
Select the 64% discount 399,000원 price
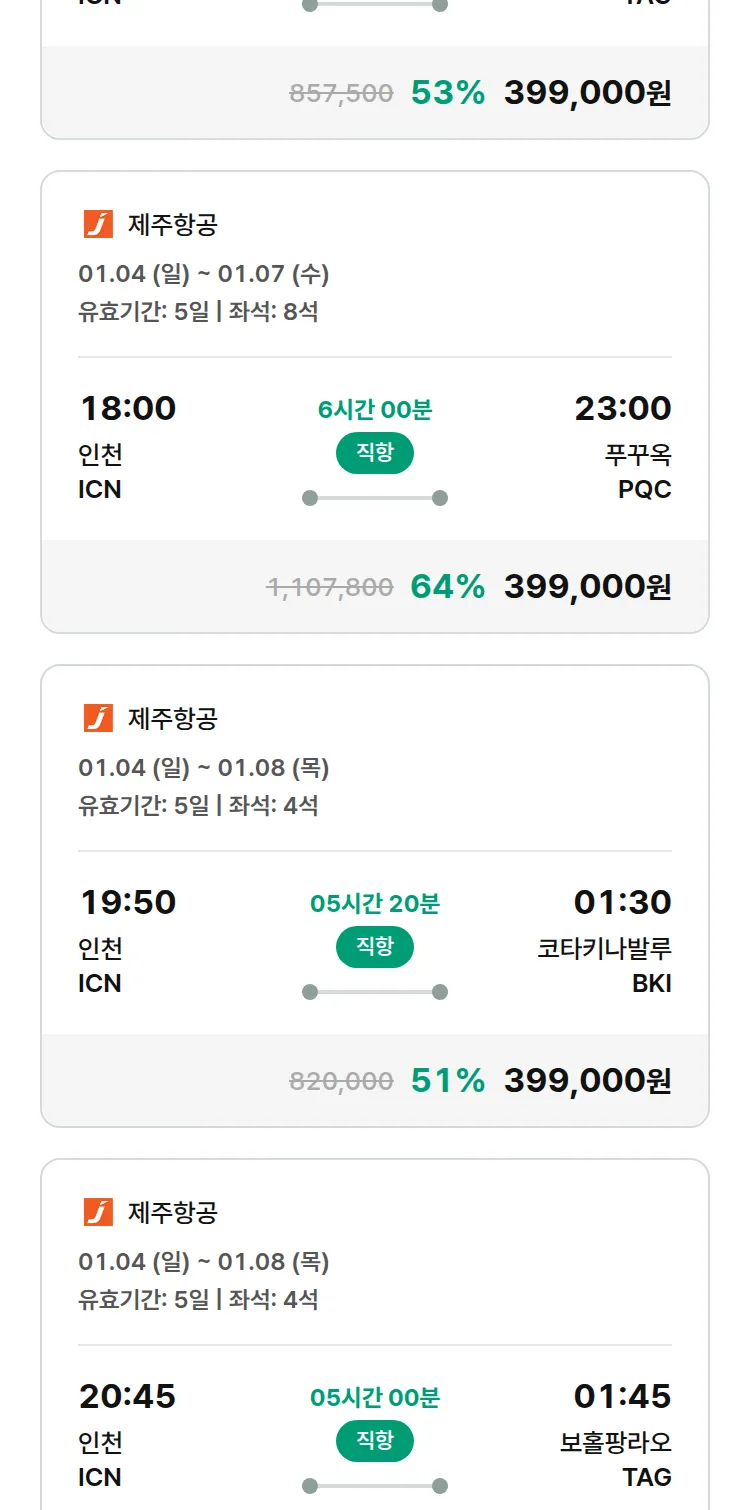point(587,586)
